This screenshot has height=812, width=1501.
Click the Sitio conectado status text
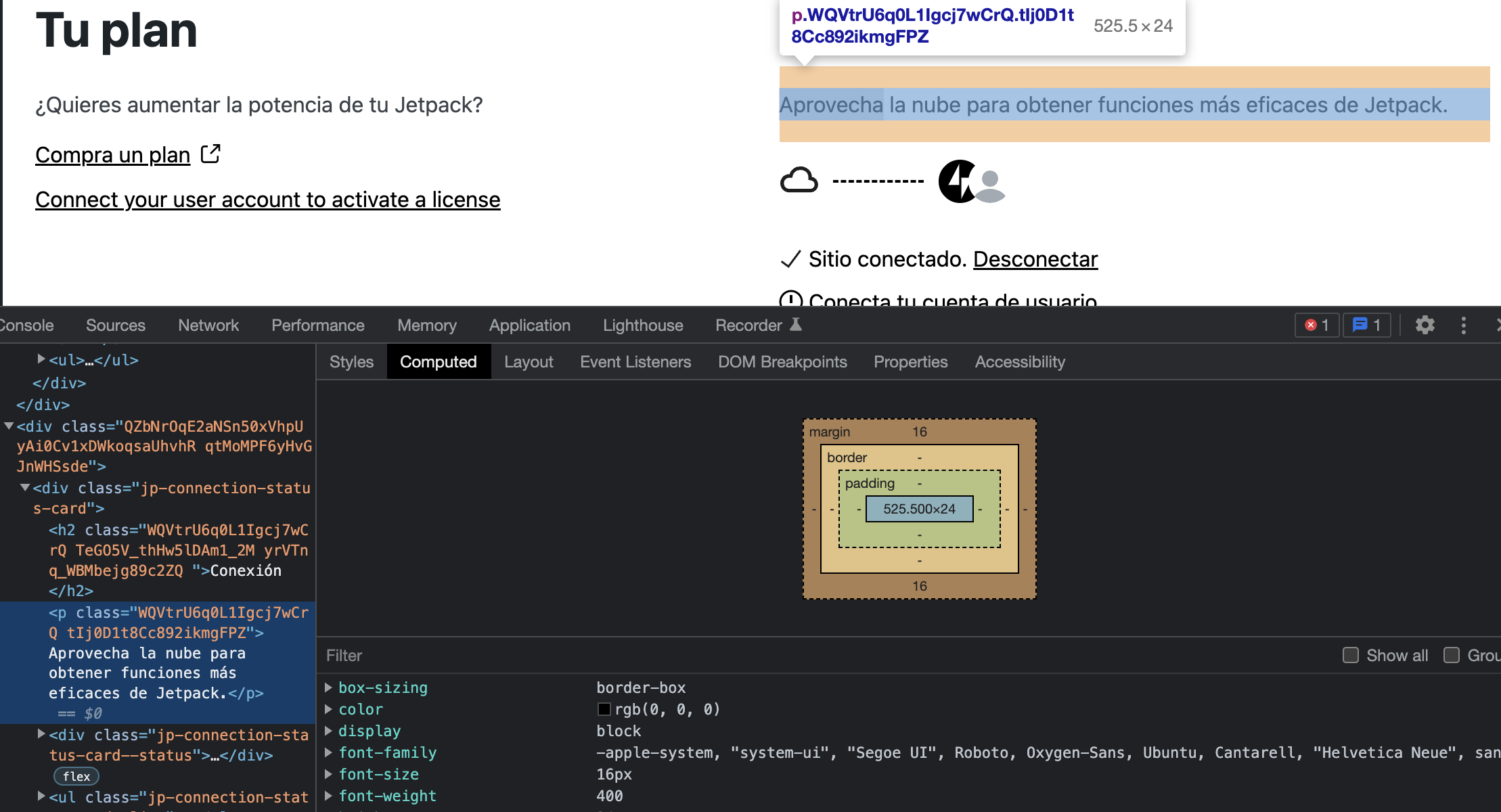coord(888,259)
